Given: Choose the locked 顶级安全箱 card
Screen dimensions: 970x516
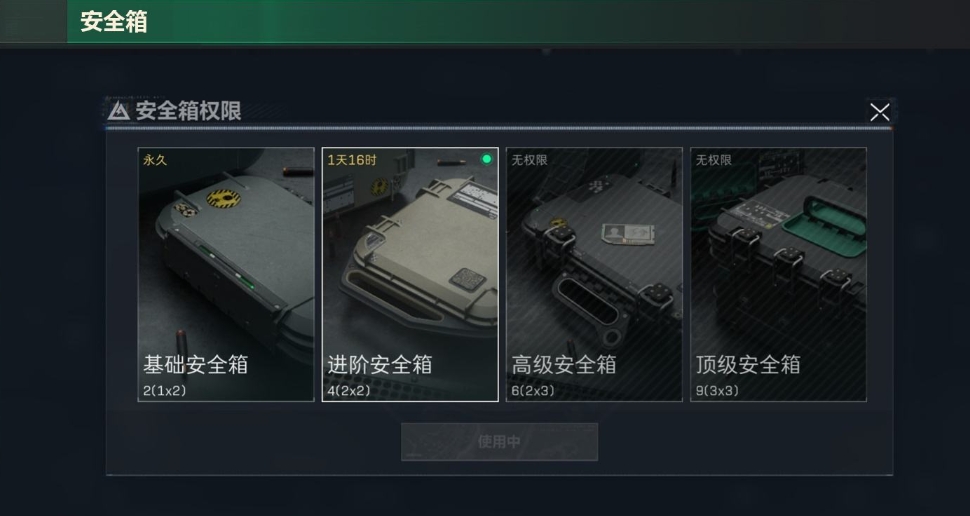Looking at the screenshot, I should (778, 275).
